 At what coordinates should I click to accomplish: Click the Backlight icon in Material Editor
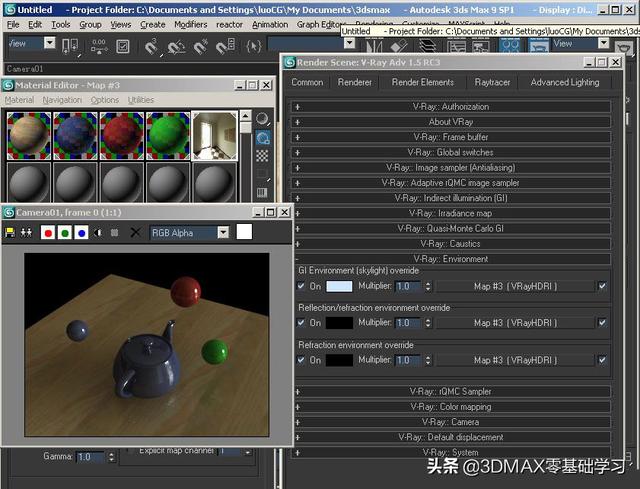pos(262,138)
